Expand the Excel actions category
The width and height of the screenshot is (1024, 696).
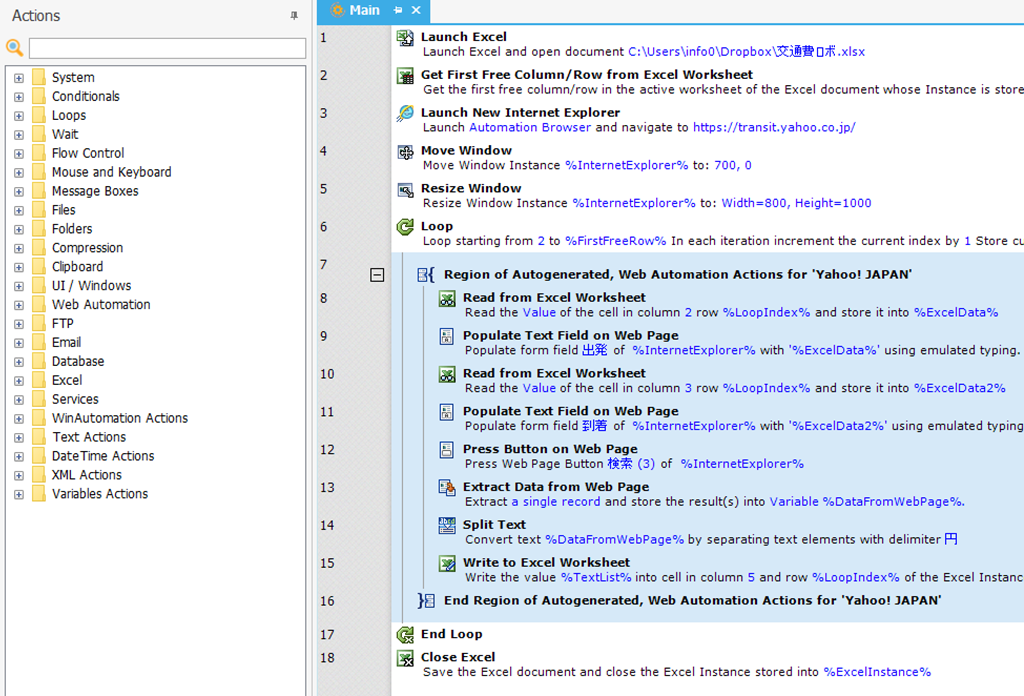19,381
